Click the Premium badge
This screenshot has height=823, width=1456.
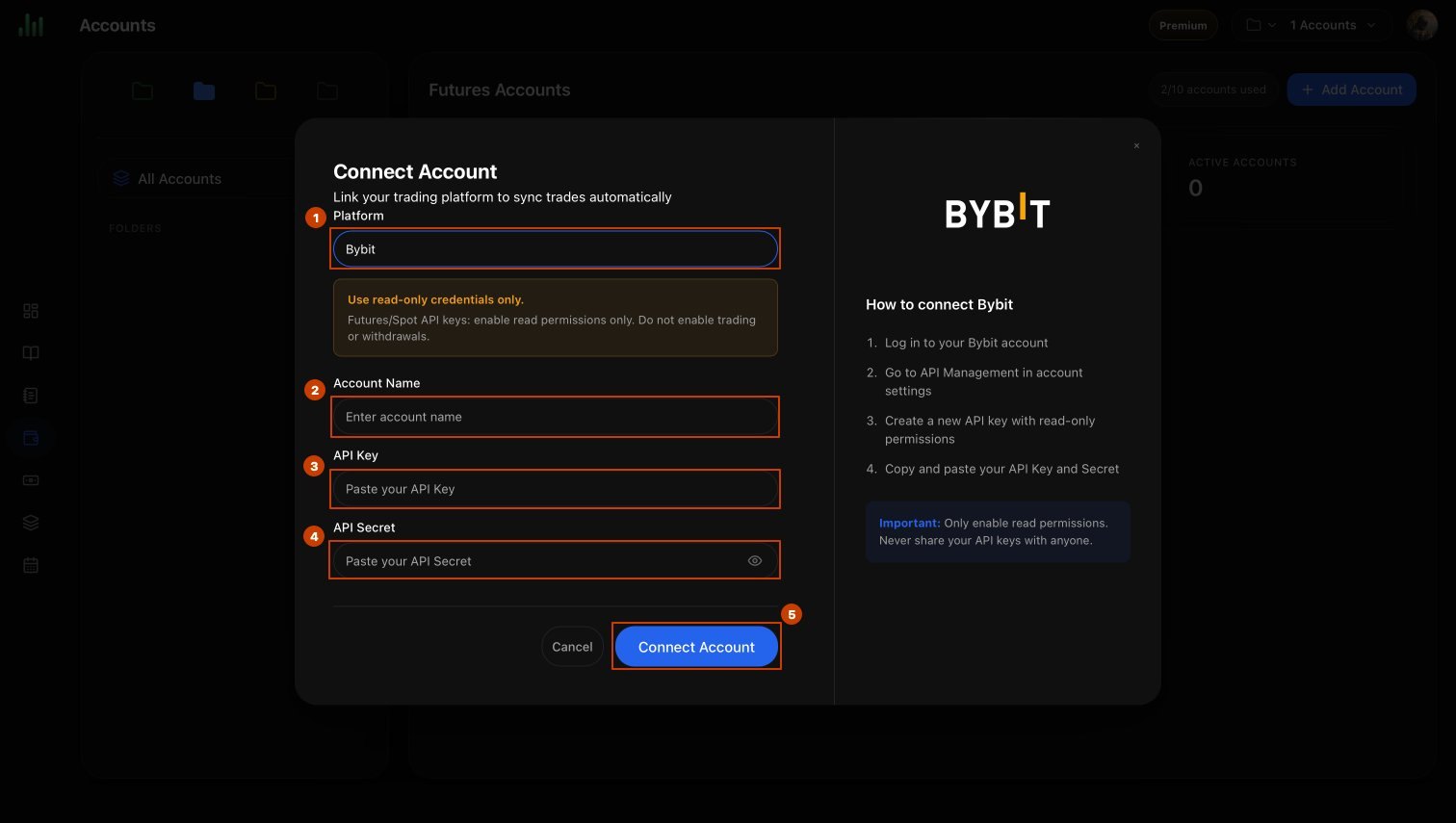(1183, 25)
